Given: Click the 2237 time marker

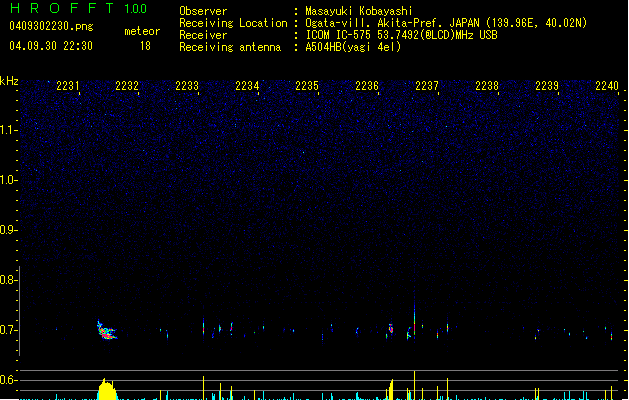Looking at the screenshot, I should tap(427, 86).
